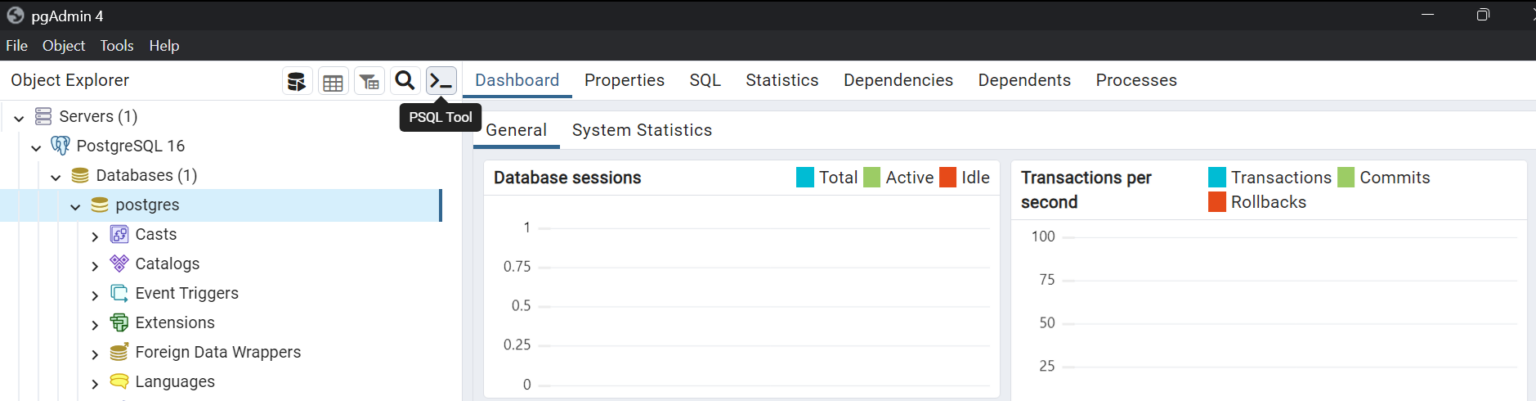Click the Filtered Rows icon
The width and height of the screenshot is (1536, 401).
click(369, 82)
